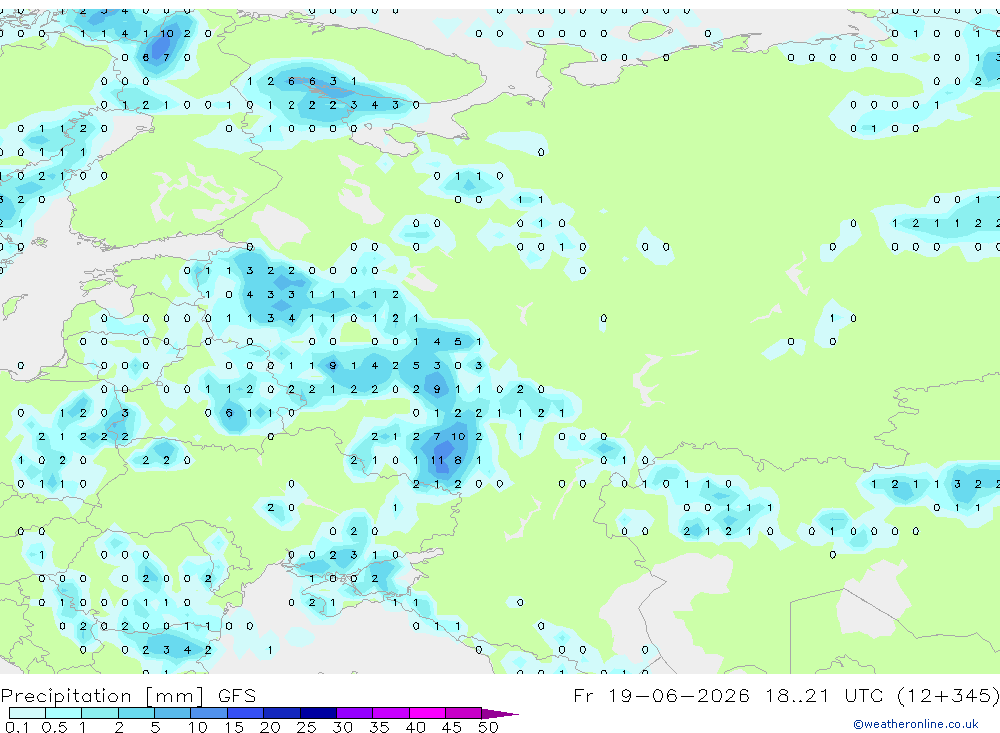Screen dimensions: 1000x733
Task: Click the '11' precipitation value on map
Action: [437, 460]
